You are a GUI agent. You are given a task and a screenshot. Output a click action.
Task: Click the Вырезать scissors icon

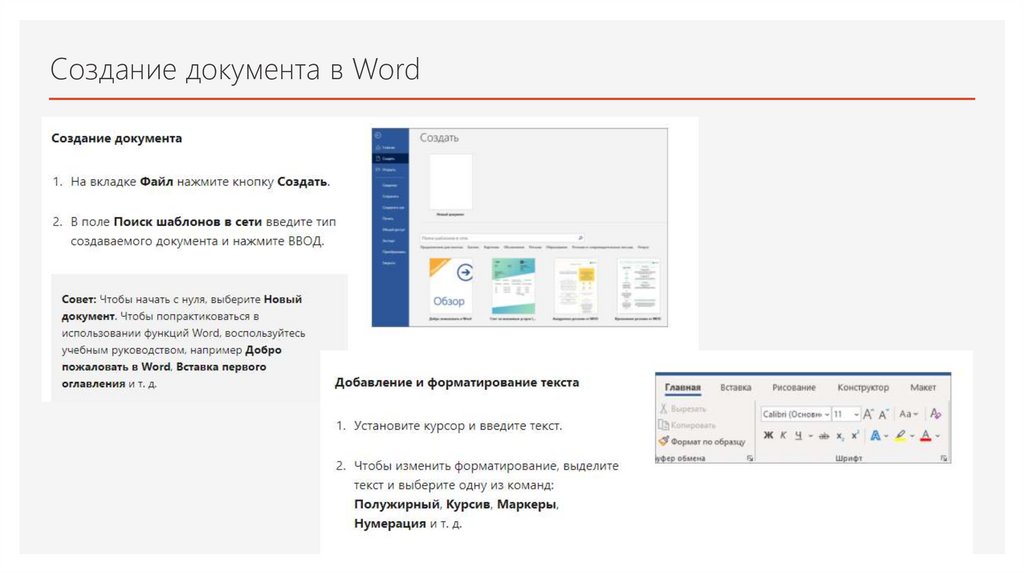664,408
